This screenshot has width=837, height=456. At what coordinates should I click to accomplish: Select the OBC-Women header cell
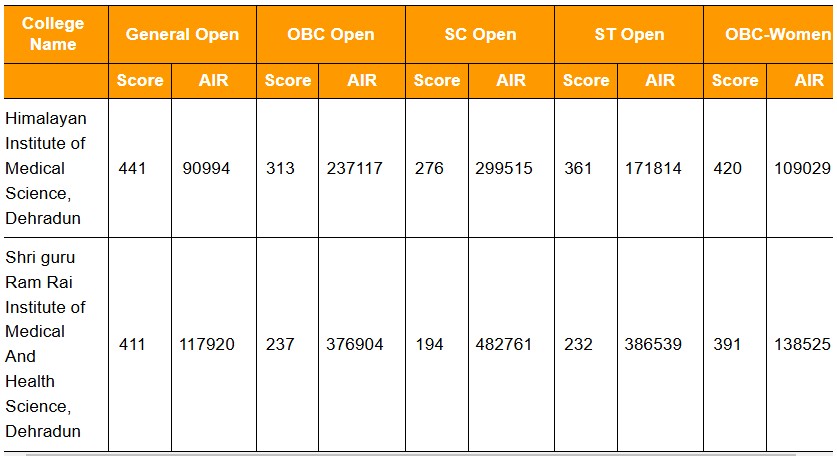point(770,34)
